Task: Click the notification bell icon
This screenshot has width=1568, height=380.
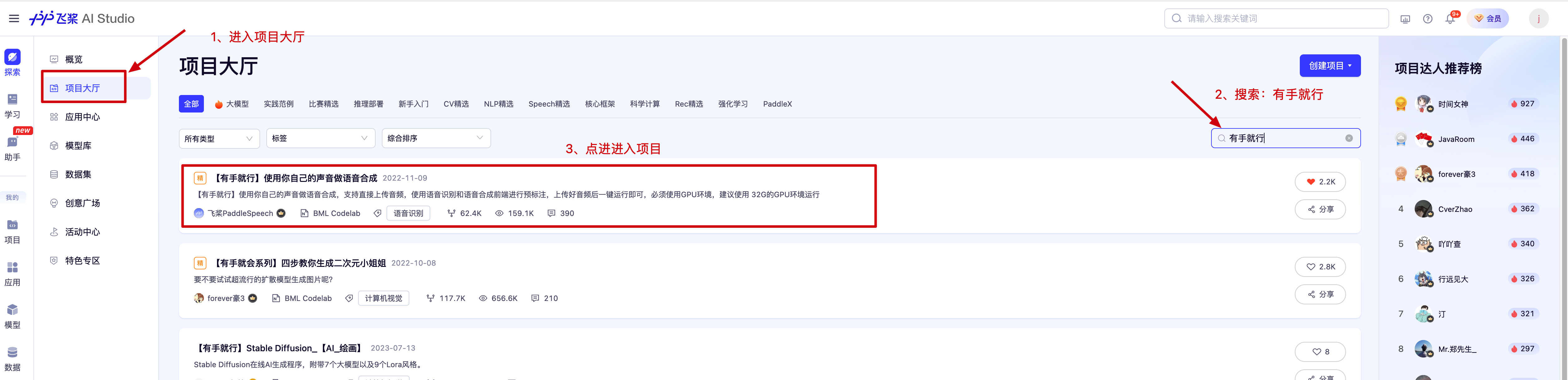Action: point(1450,19)
